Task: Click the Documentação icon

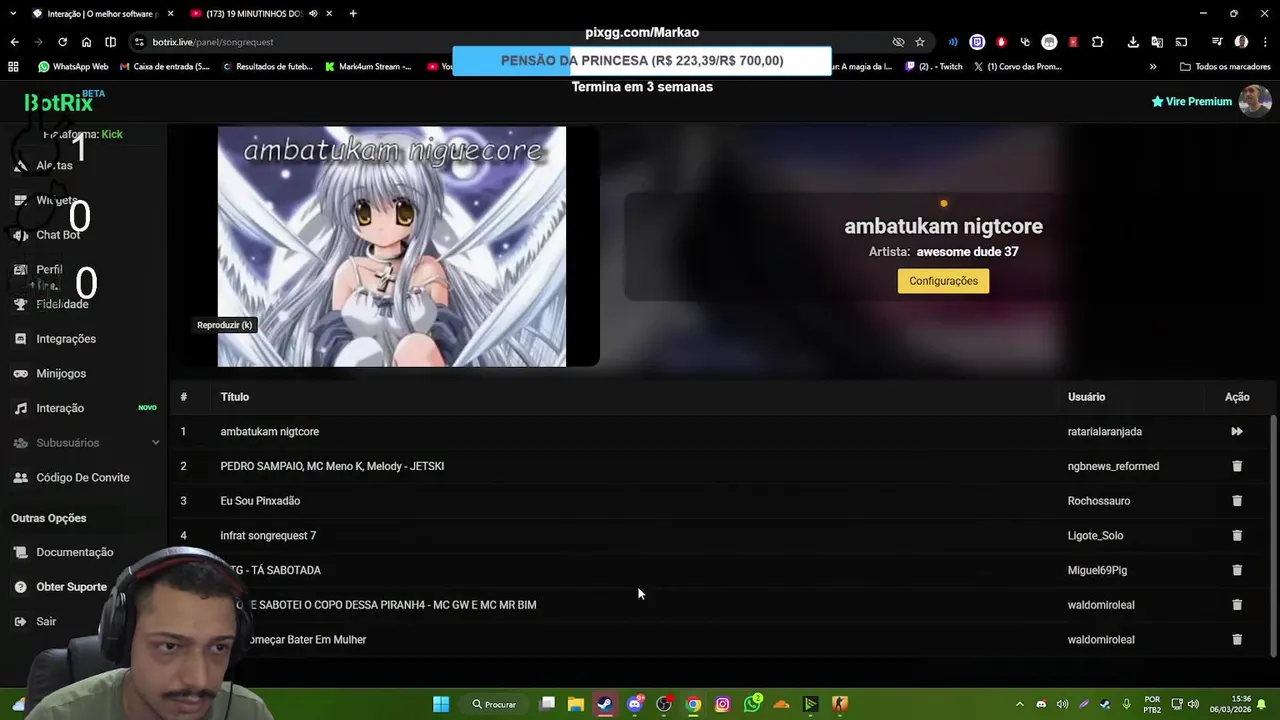Action: coord(20,552)
